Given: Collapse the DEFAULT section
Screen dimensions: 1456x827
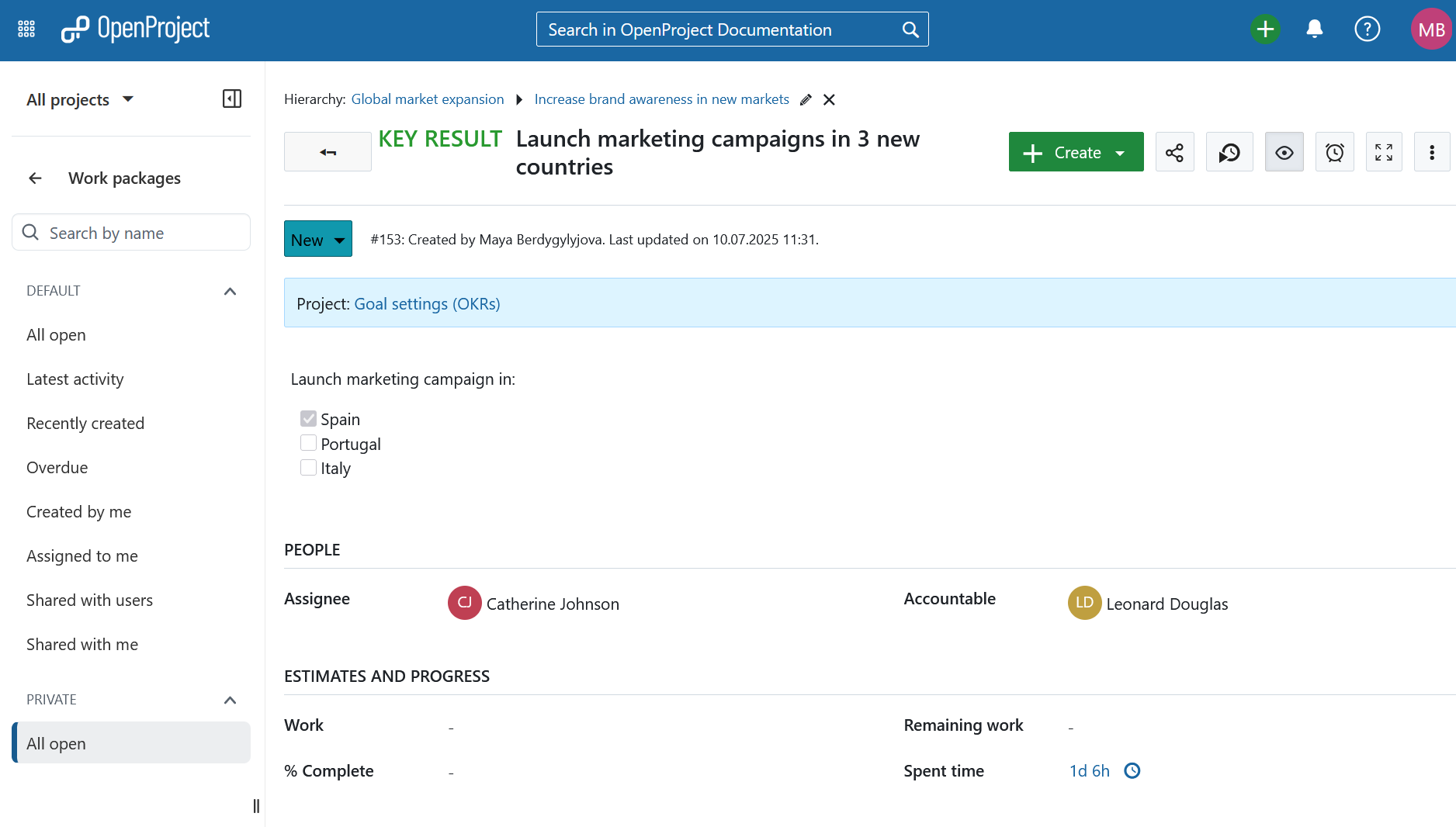Looking at the screenshot, I should pyautogui.click(x=230, y=291).
